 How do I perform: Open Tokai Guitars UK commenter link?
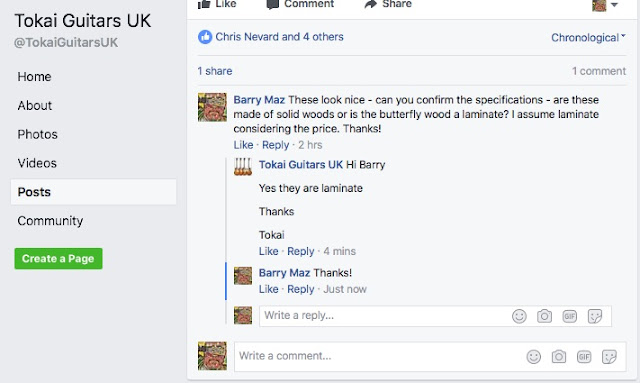301,165
